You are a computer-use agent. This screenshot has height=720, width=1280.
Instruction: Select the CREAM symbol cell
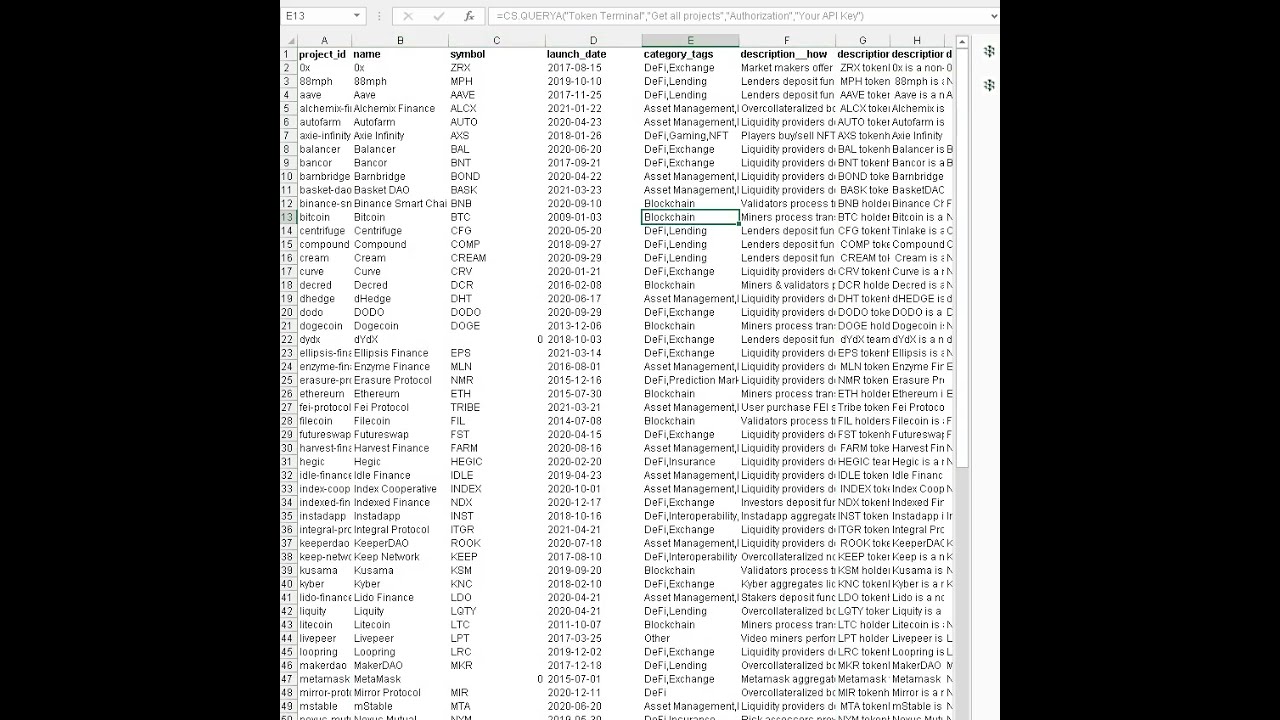tap(496, 258)
